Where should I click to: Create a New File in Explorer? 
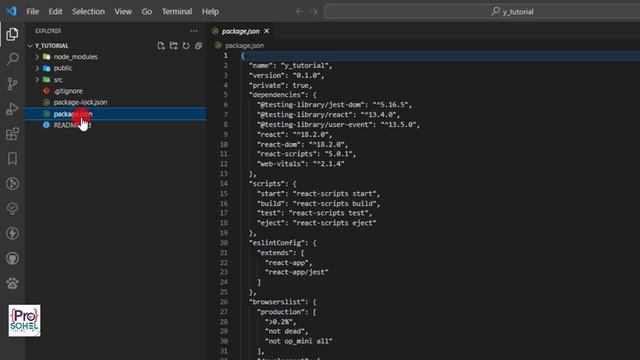161,46
